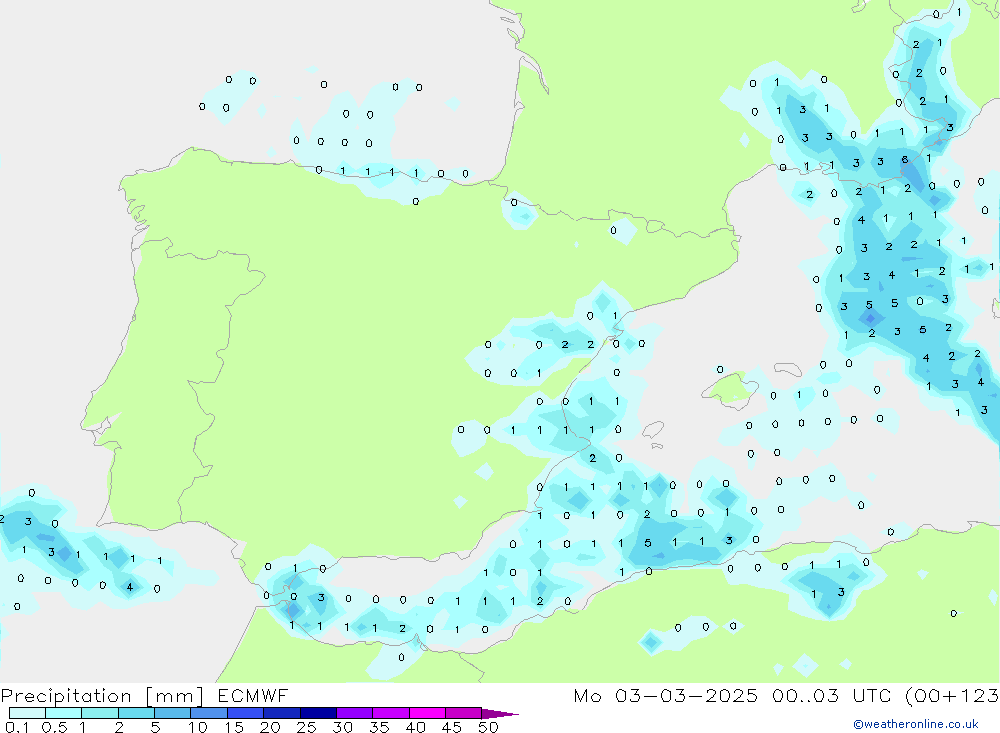1000x733 pixels.
Task: Pick the lightest 0.1 mm legend swatch
Action: 27,713
